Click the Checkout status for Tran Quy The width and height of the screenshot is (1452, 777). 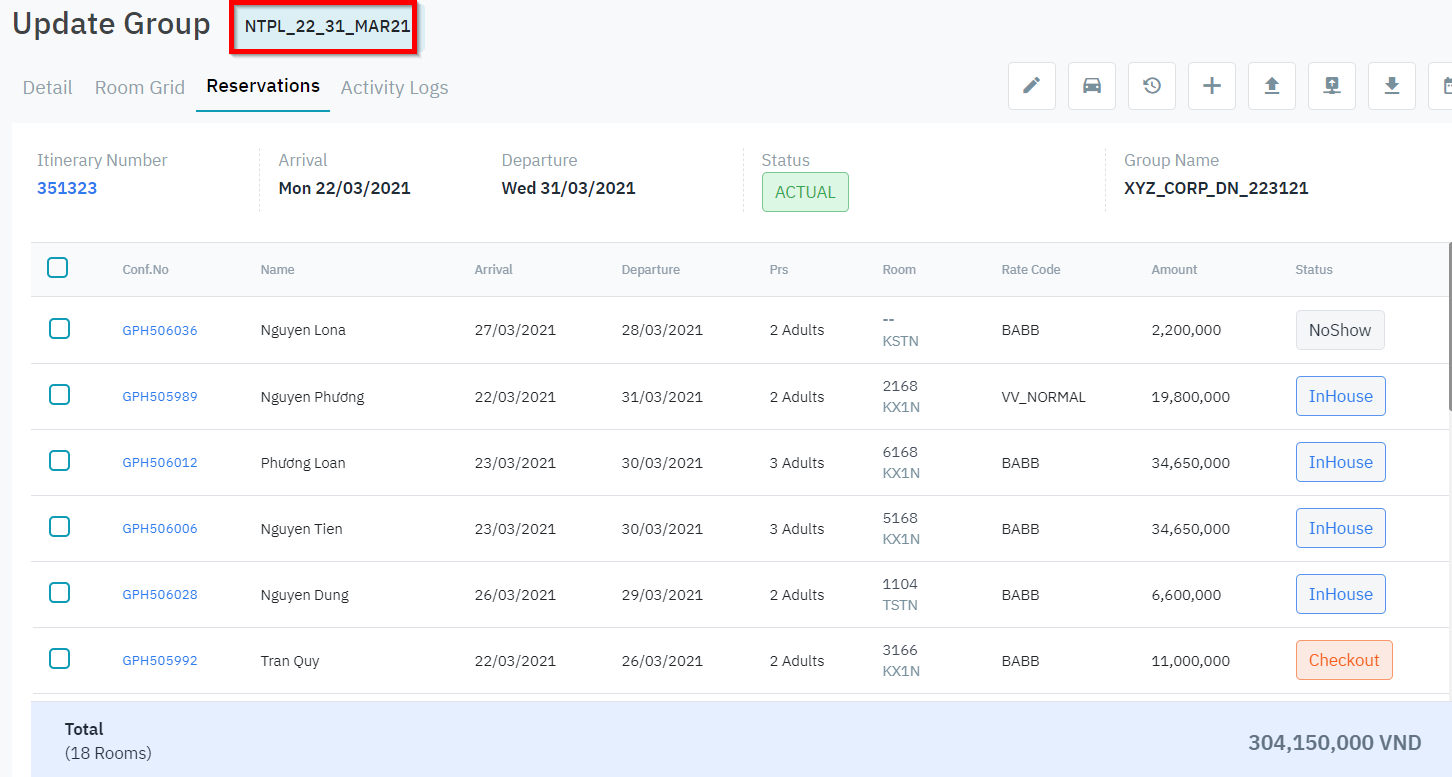(x=1343, y=660)
